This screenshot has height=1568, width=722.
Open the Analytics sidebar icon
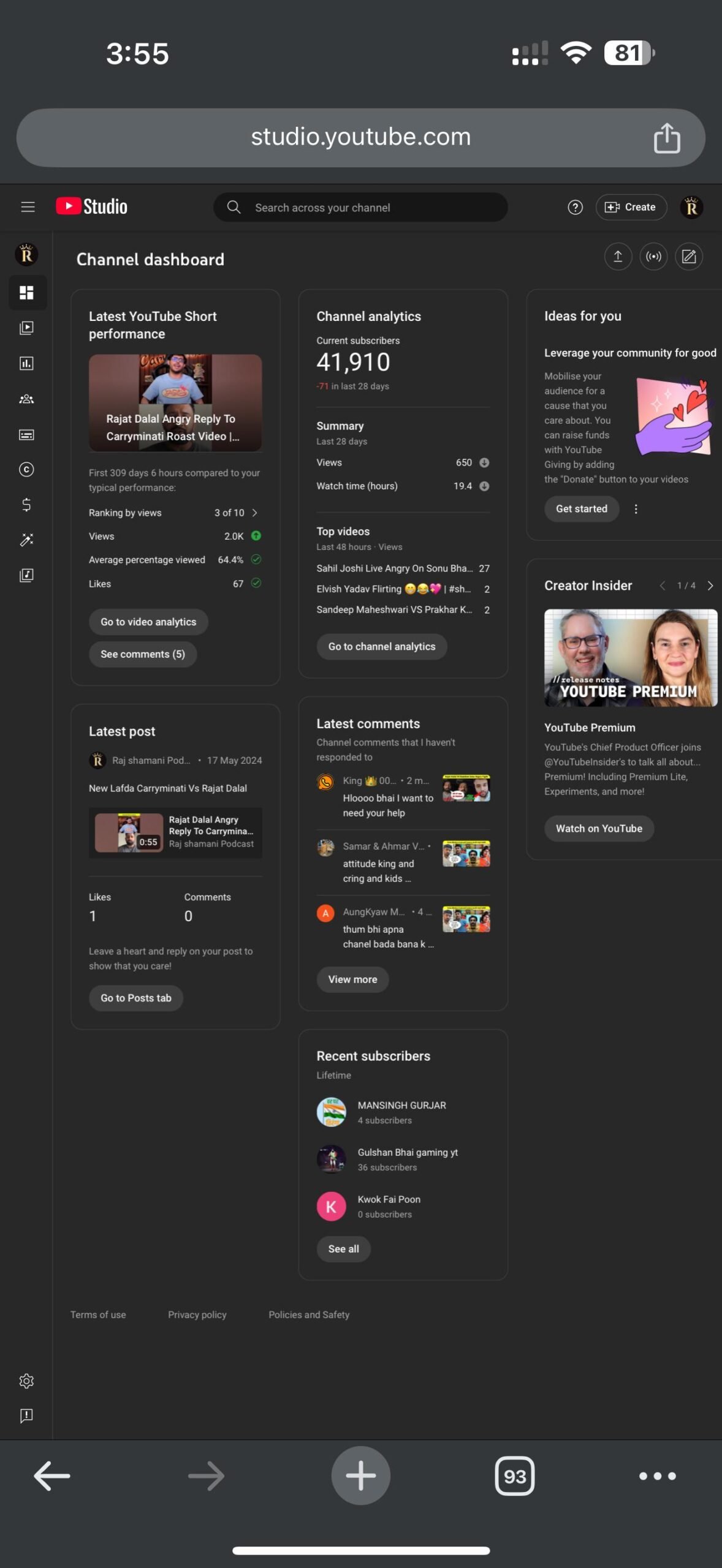click(26, 364)
